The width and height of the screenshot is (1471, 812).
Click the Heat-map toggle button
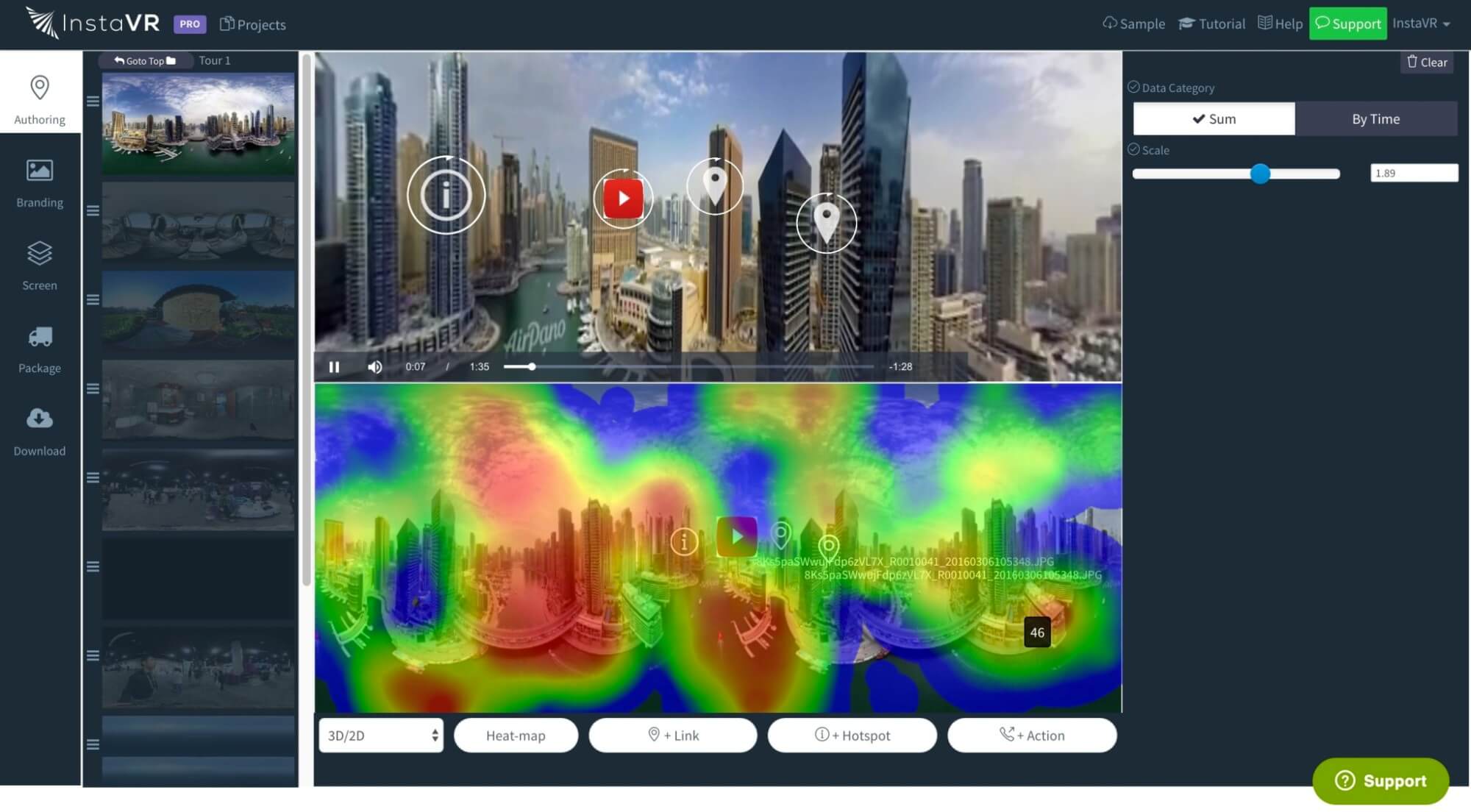pos(515,734)
